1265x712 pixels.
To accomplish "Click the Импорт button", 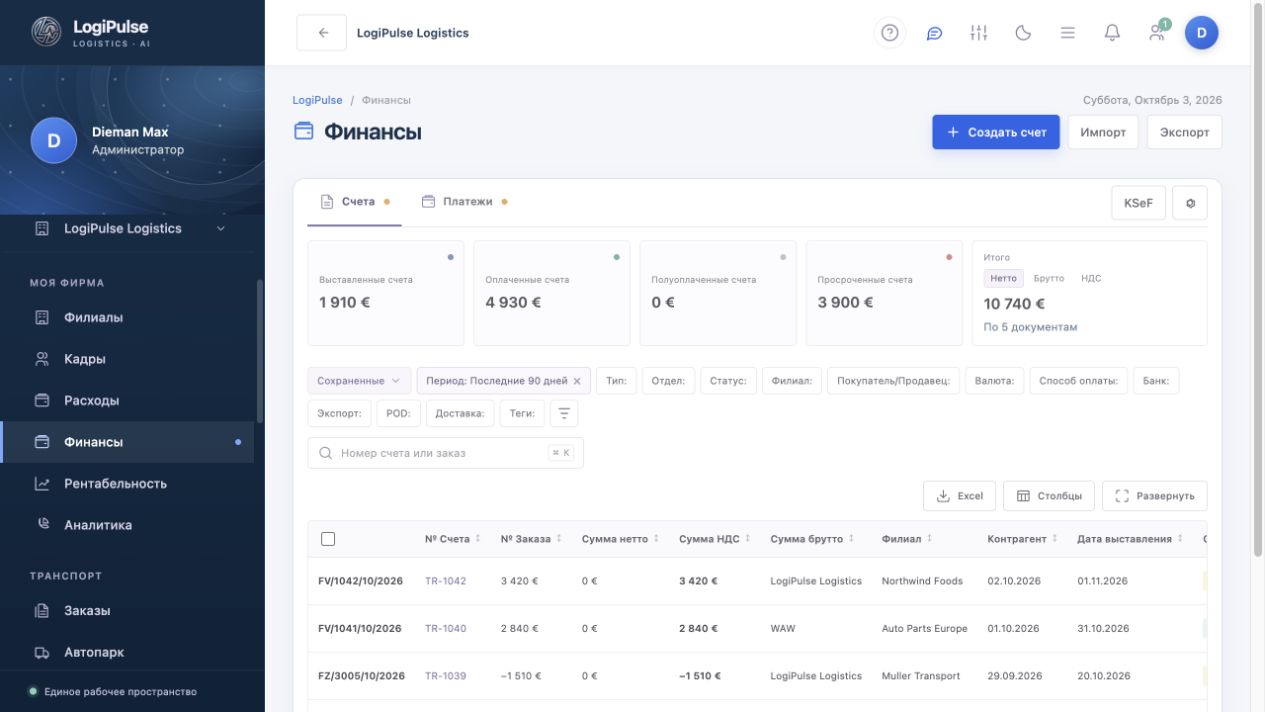I will (1103, 132).
